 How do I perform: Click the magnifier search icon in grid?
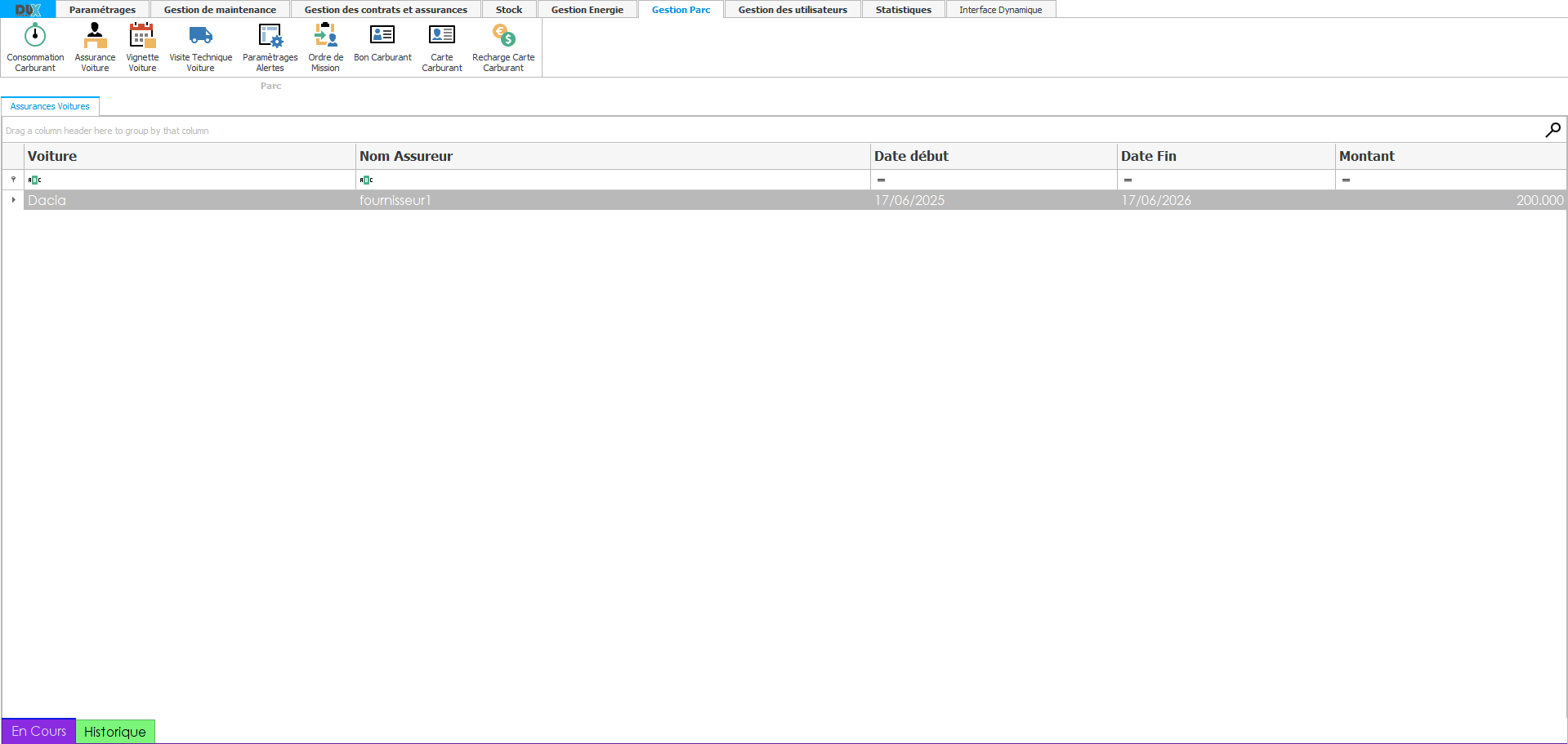pyautogui.click(x=1552, y=130)
